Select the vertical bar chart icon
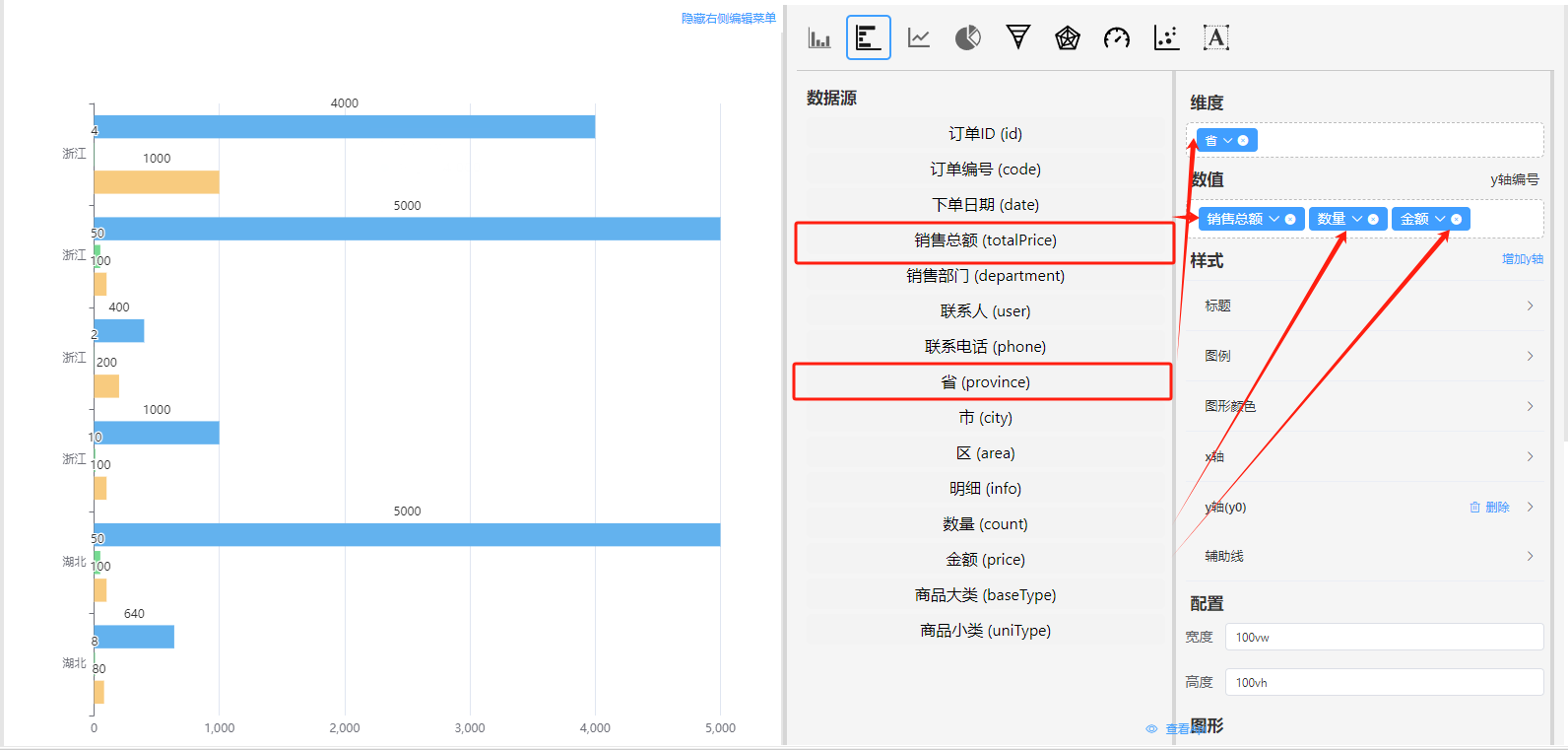 coord(819,38)
